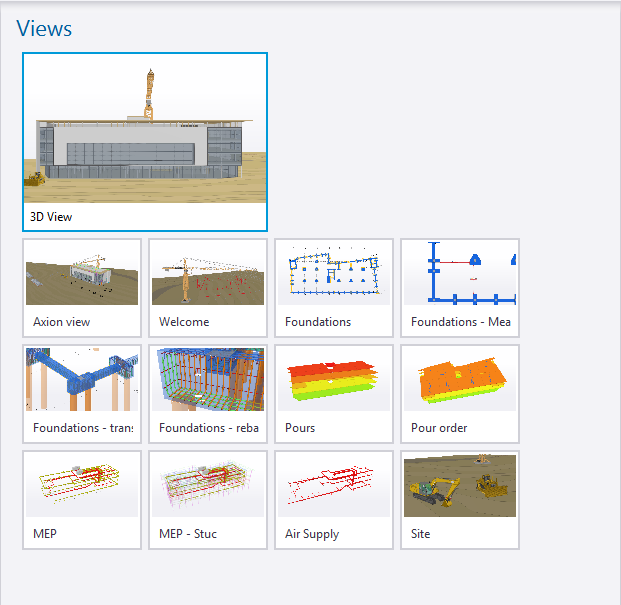Select the Pour order view thumbnail

(460, 394)
